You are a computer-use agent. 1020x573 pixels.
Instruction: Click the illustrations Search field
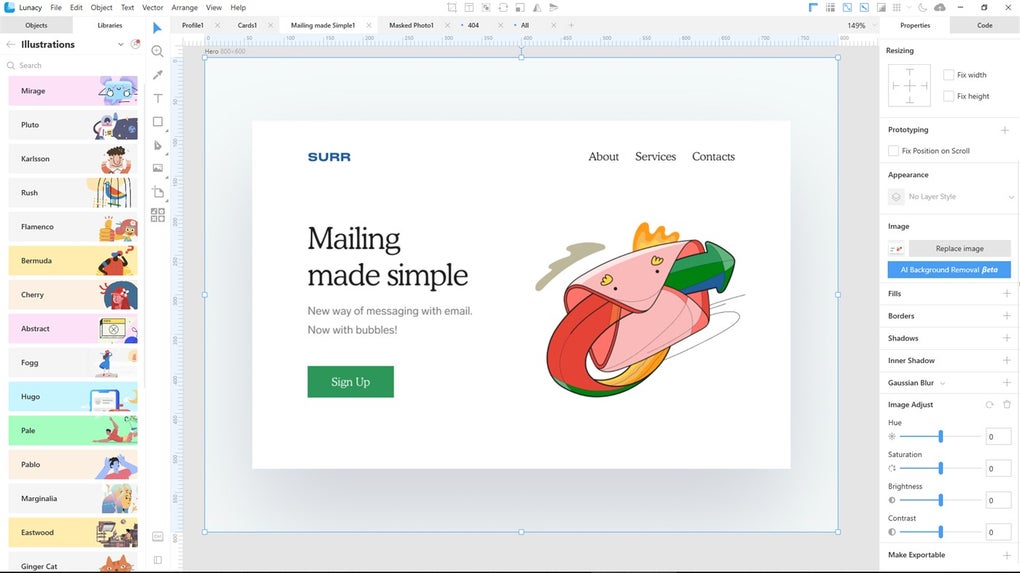pyautogui.click(x=72, y=66)
